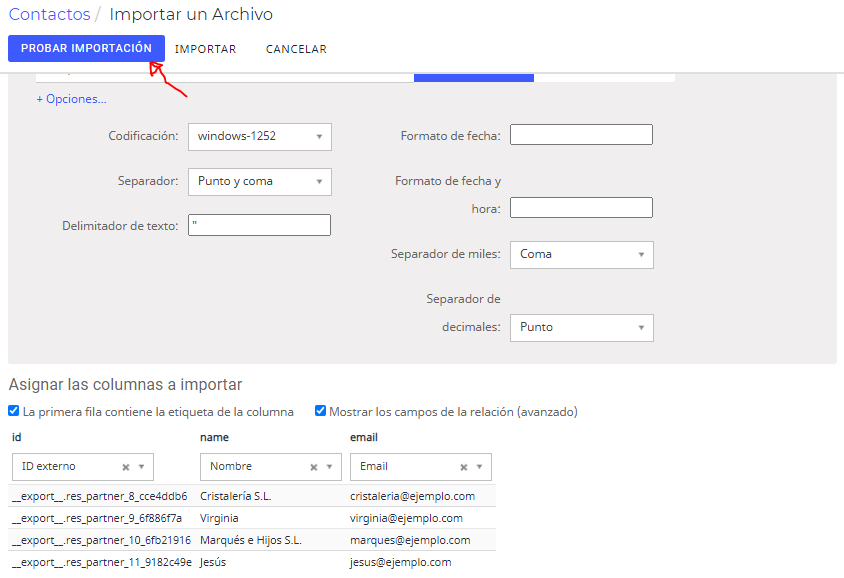Open the Separador de miles dropdown
The height and width of the screenshot is (578, 844).
[x=582, y=255]
